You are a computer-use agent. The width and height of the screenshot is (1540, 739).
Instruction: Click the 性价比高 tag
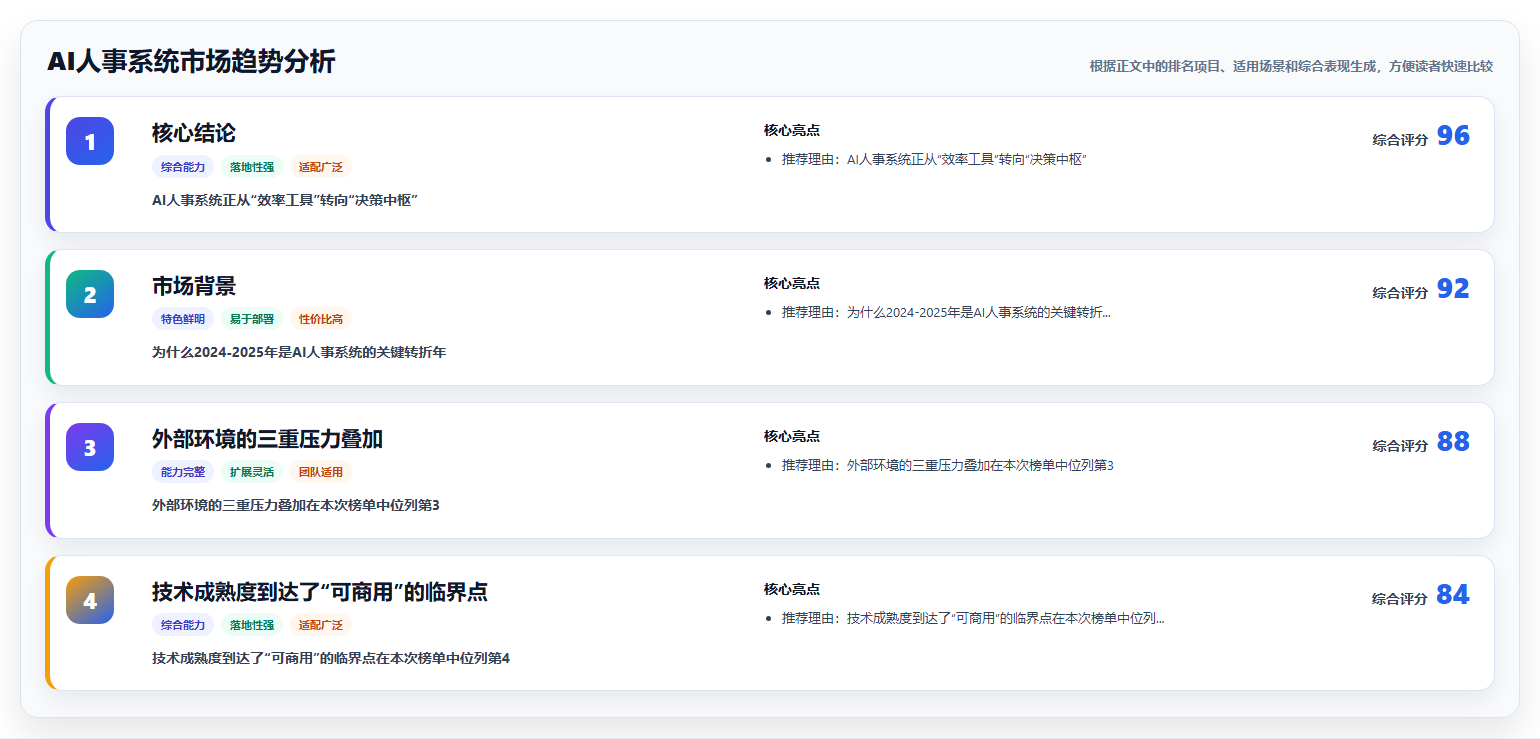[321, 319]
